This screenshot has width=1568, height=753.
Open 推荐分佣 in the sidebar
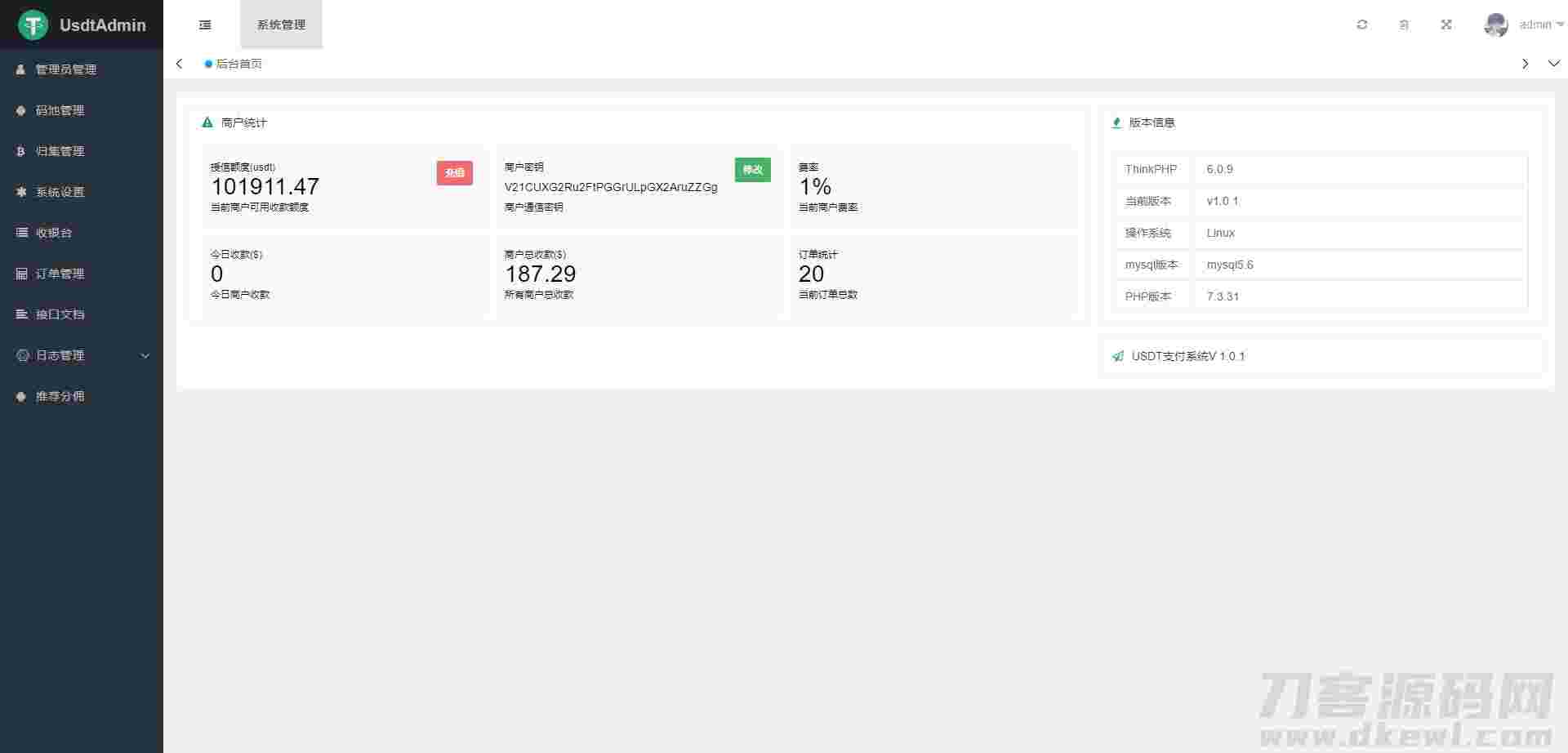tap(82, 396)
